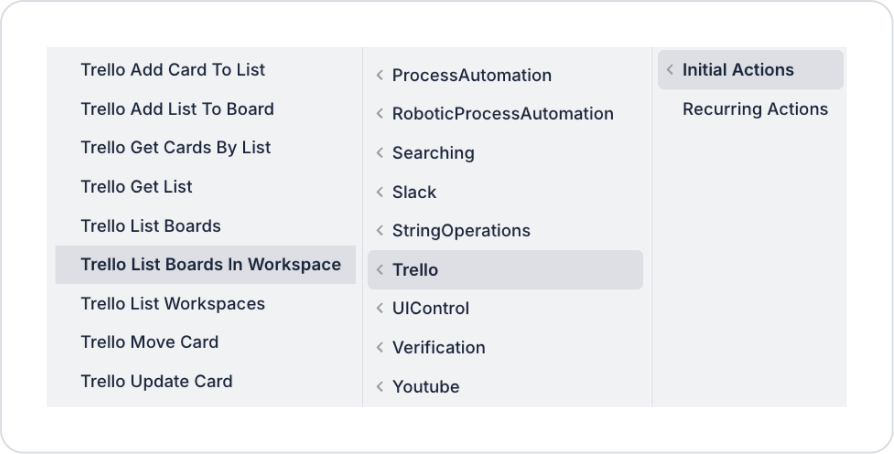The height and width of the screenshot is (454, 894).
Task: Expand the ProcessAutomation chevron arrow
Action: click(x=380, y=75)
